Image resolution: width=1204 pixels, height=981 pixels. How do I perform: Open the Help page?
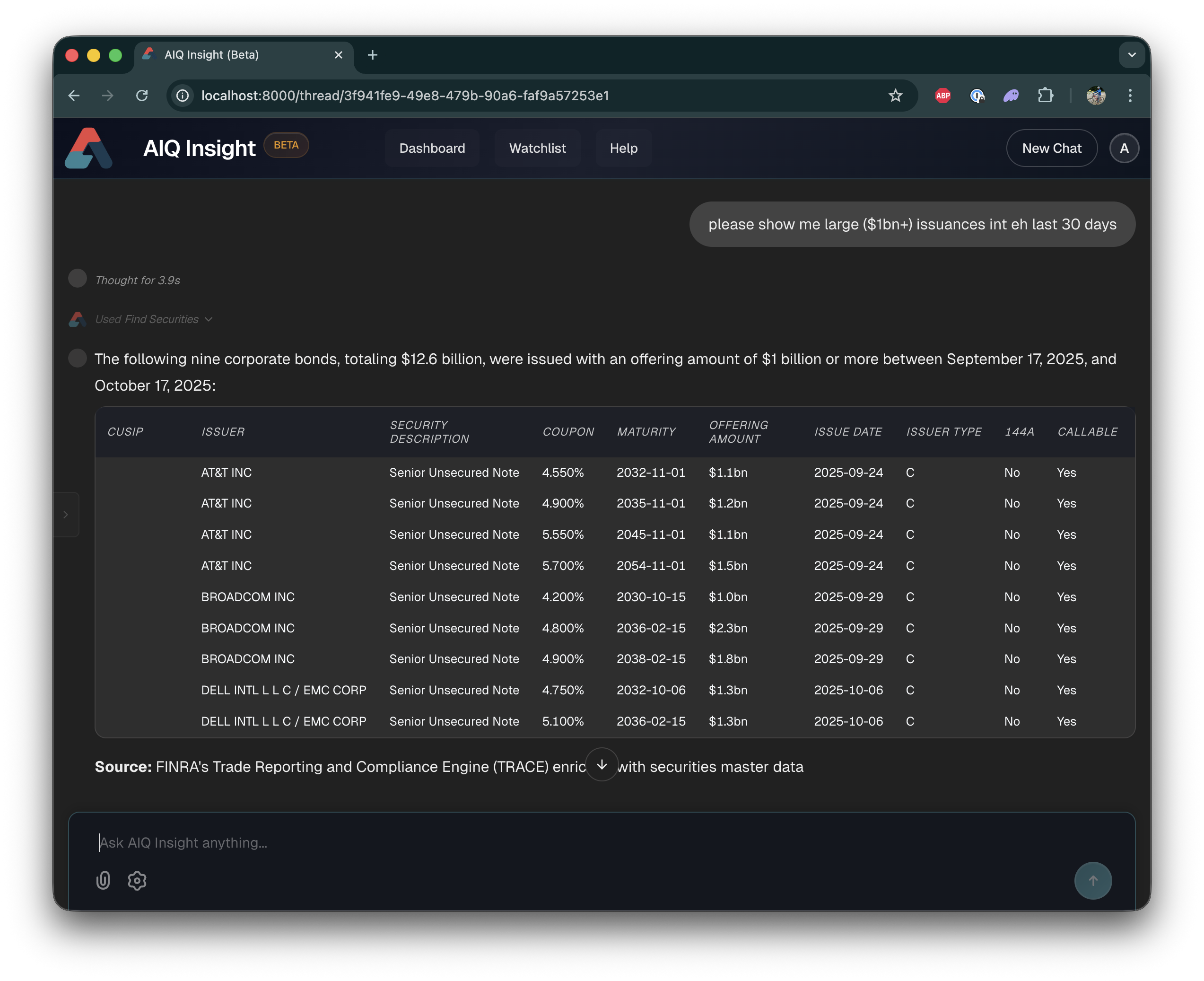(x=623, y=148)
